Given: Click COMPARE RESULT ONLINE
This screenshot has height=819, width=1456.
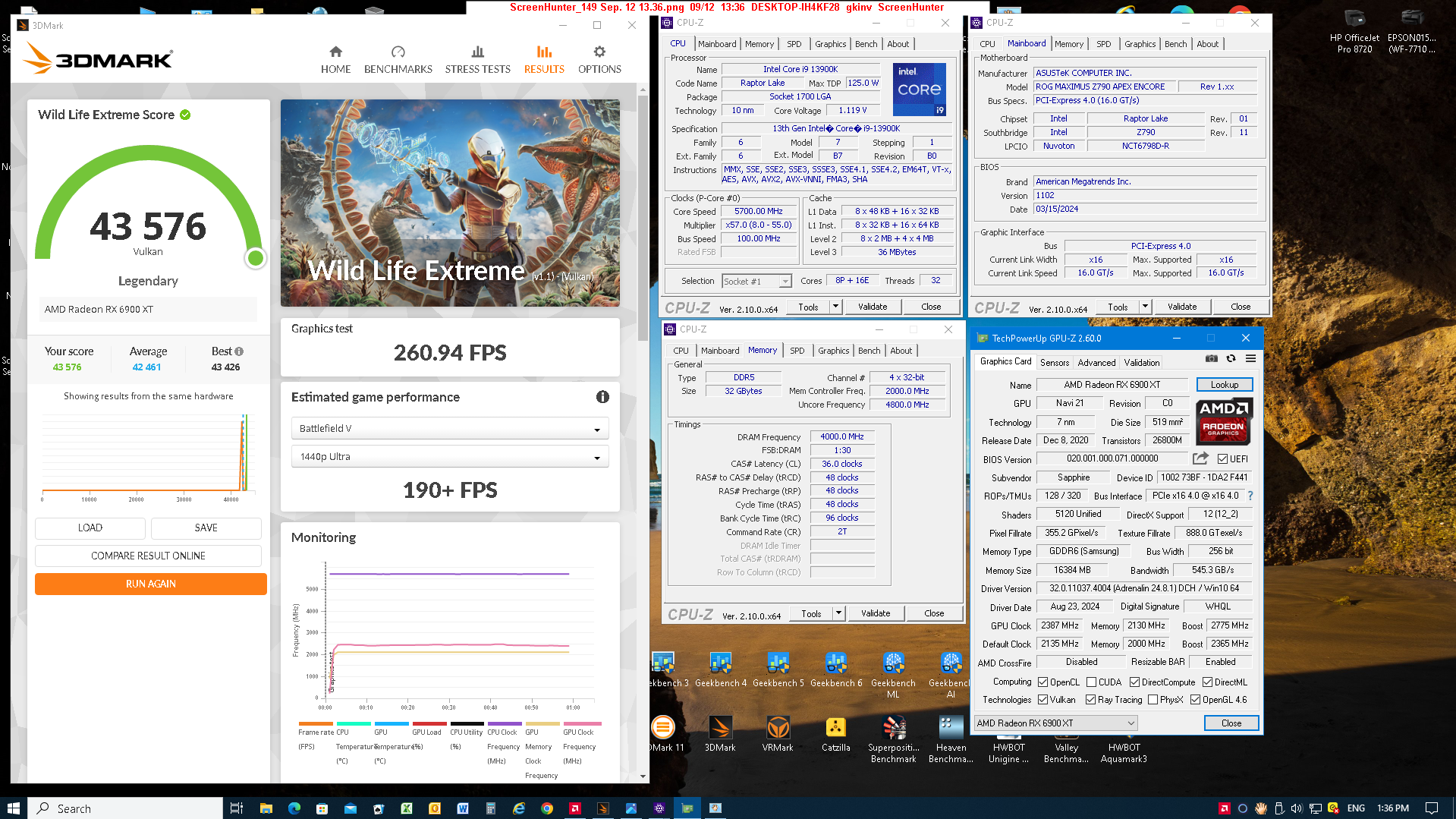Looking at the screenshot, I should tap(148, 556).
